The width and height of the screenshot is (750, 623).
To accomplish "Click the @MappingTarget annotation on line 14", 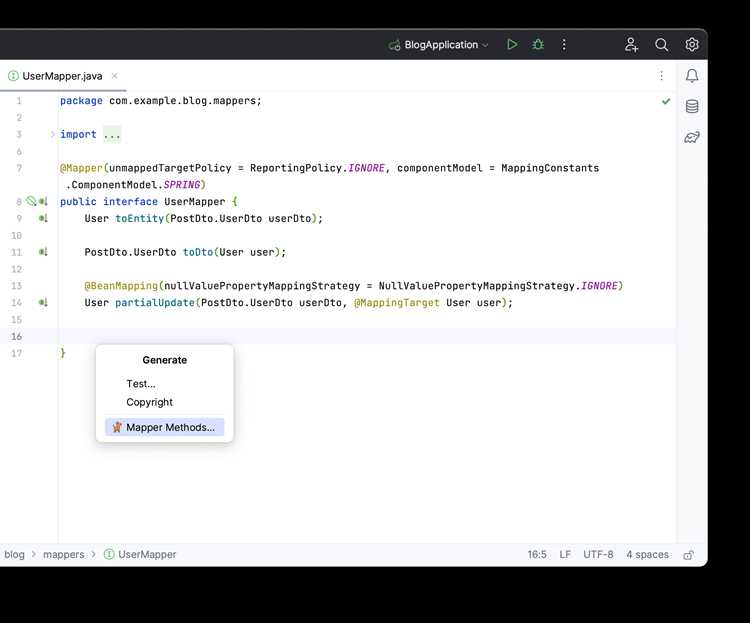I will tap(397, 302).
